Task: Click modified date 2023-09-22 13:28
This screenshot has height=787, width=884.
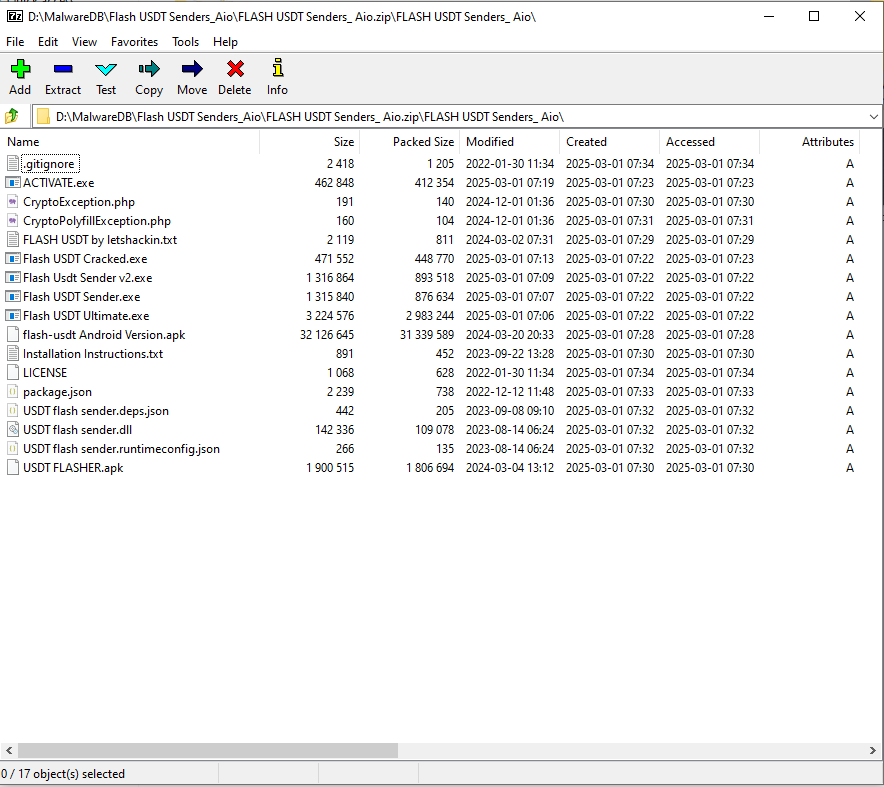Action: (510, 353)
